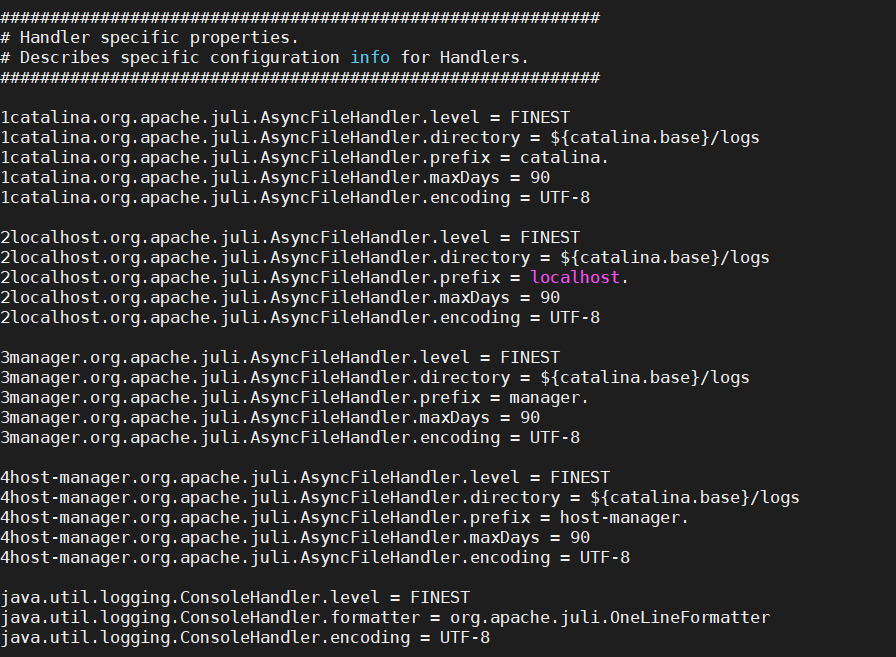Click the 4host-manager maxDays 90 value

coord(580,538)
